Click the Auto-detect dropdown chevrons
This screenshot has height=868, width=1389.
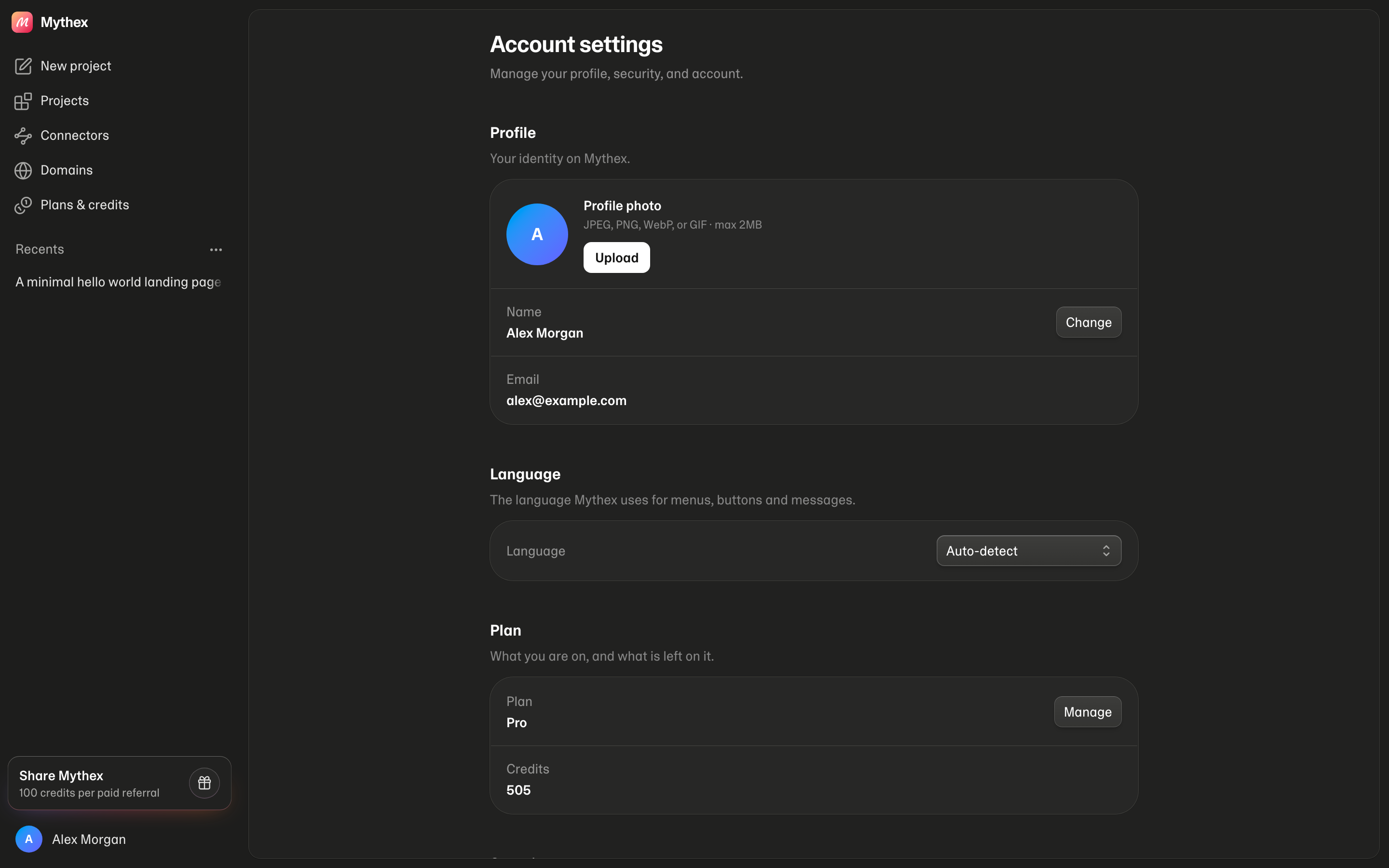coord(1106,551)
